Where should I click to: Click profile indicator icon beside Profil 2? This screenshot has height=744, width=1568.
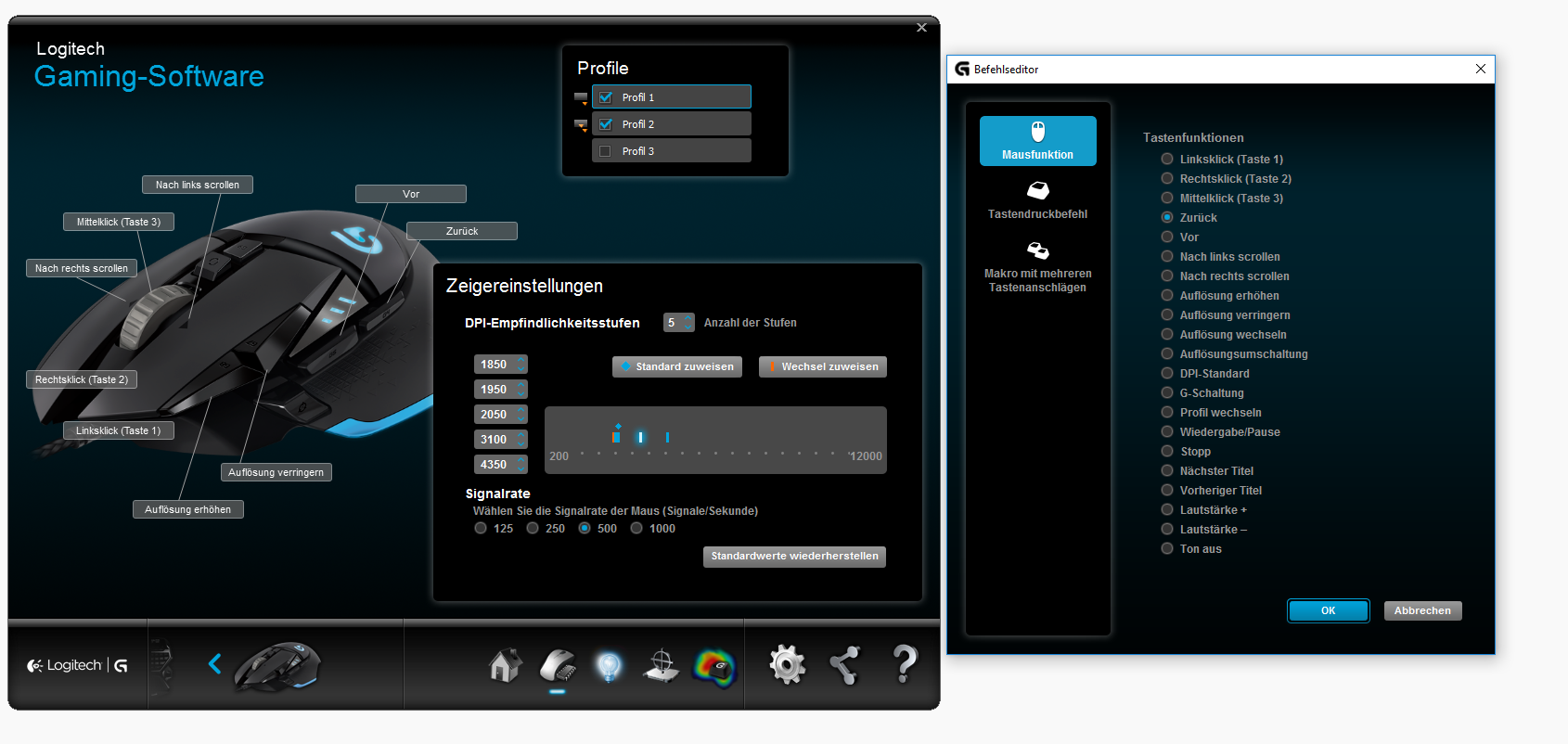point(581,124)
